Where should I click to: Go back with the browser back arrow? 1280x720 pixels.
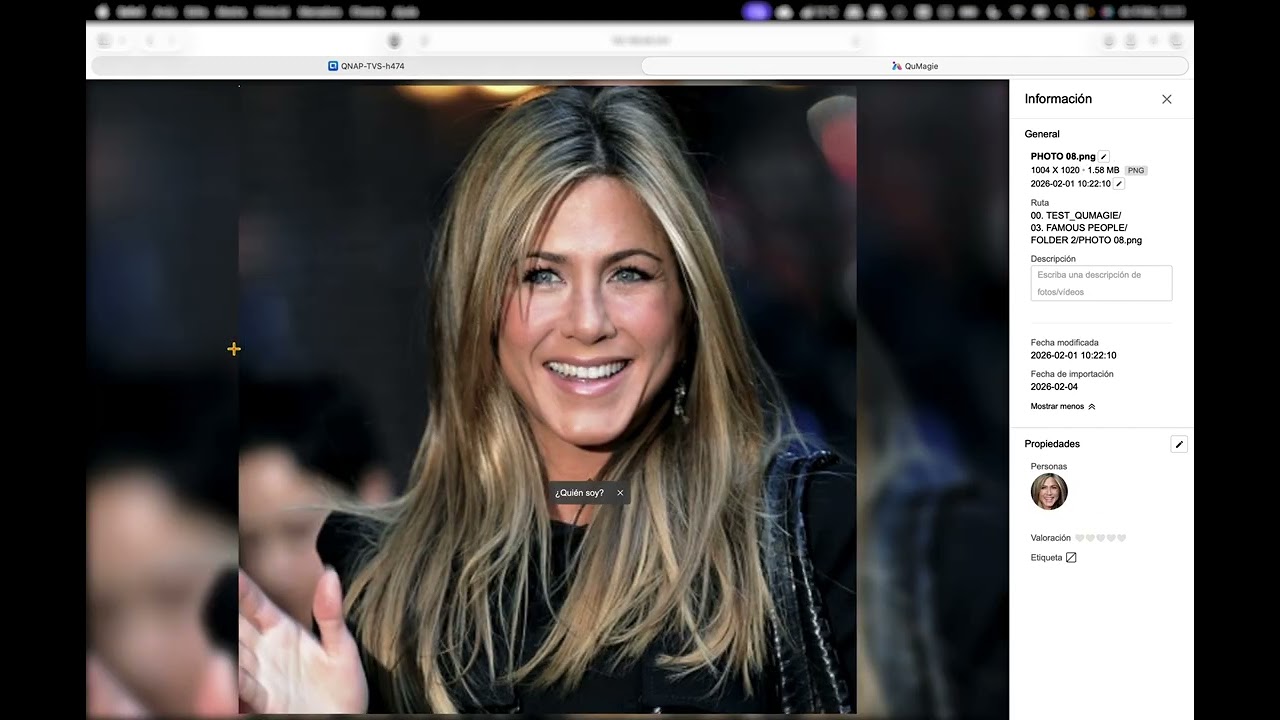(x=149, y=41)
